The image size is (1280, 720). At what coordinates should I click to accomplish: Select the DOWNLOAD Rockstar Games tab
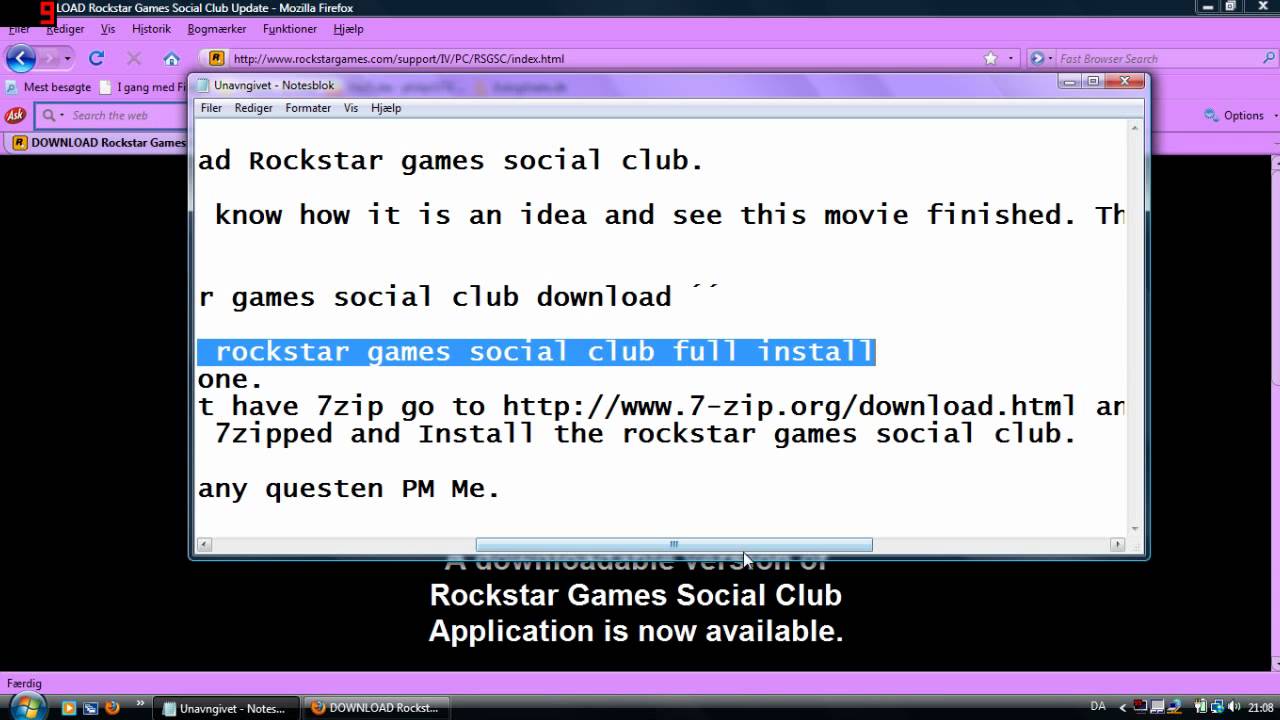point(98,142)
